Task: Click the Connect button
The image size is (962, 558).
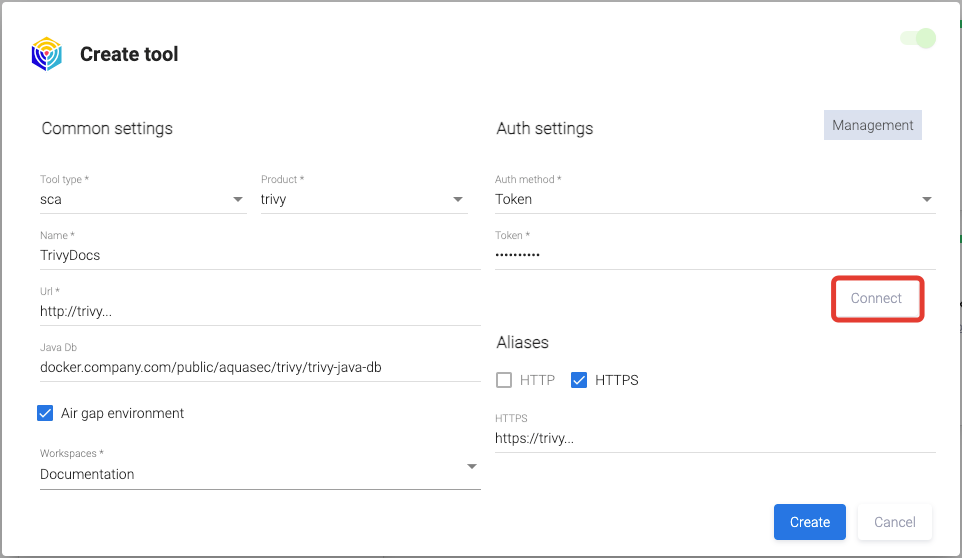Action: 876,299
